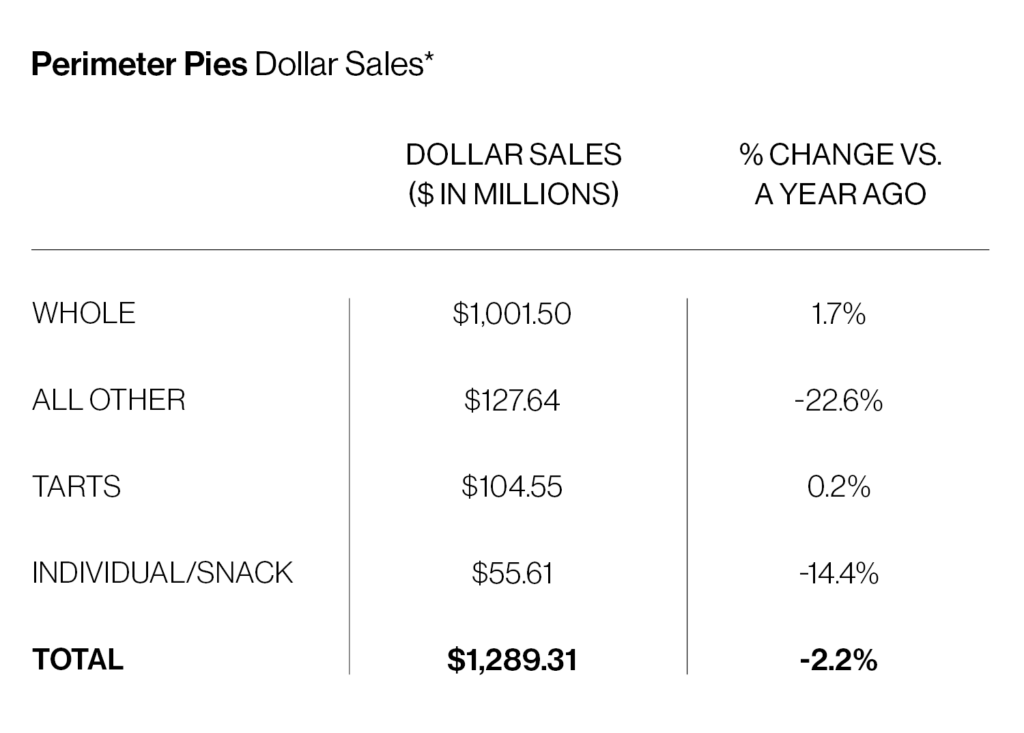
Task: Click the $1,001.50 sales value
Action: pyautogui.click(x=512, y=314)
